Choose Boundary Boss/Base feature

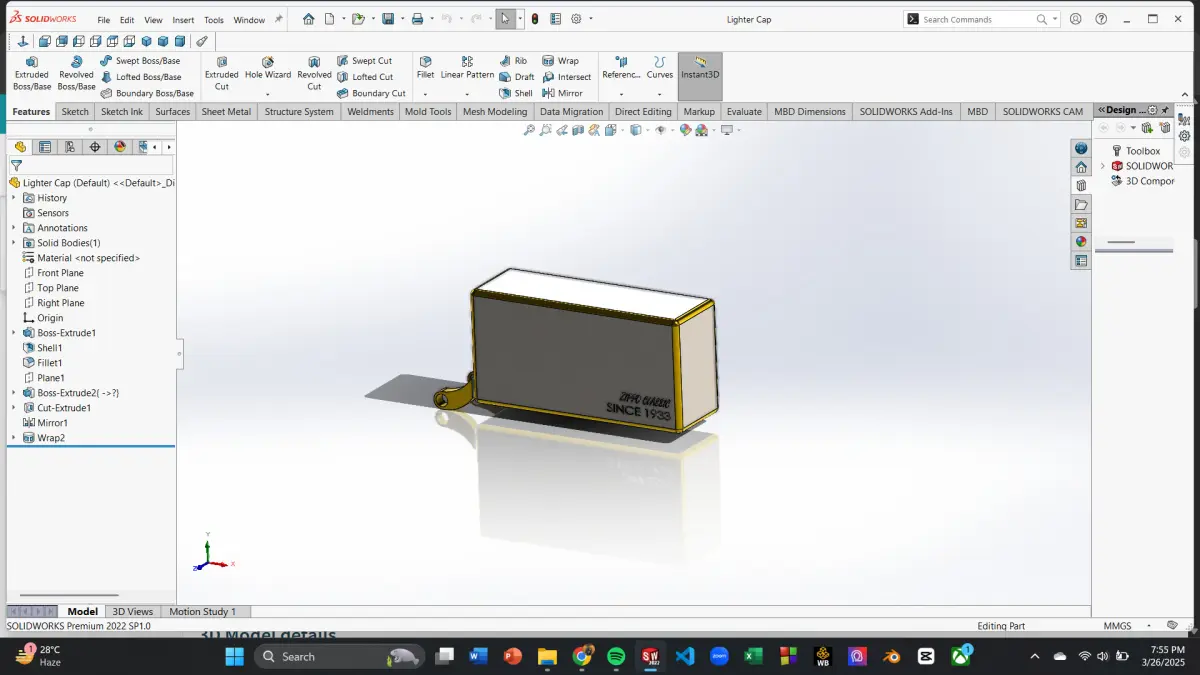point(147,93)
